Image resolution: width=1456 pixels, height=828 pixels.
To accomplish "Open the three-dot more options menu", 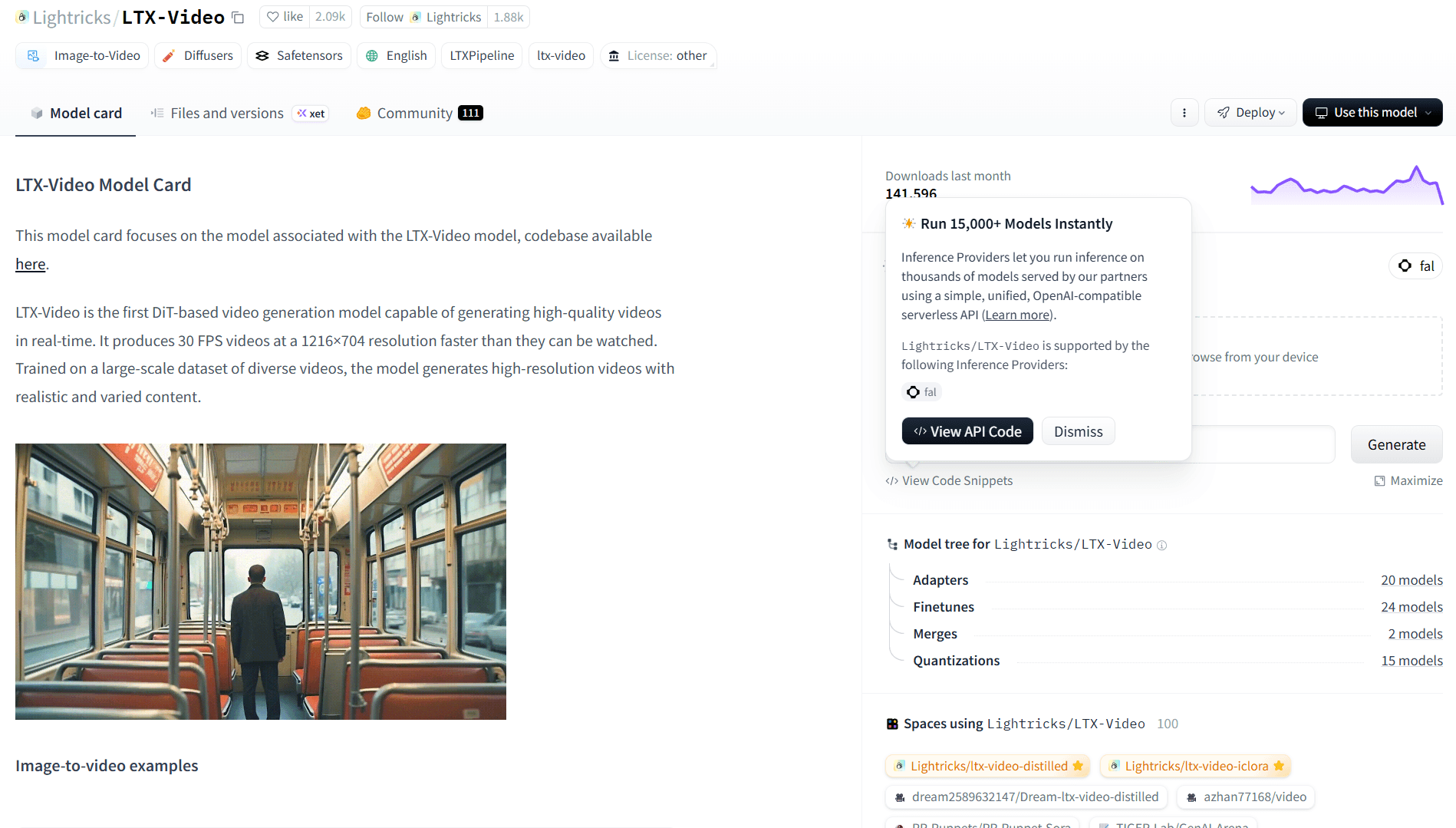I will pos(1184,113).
